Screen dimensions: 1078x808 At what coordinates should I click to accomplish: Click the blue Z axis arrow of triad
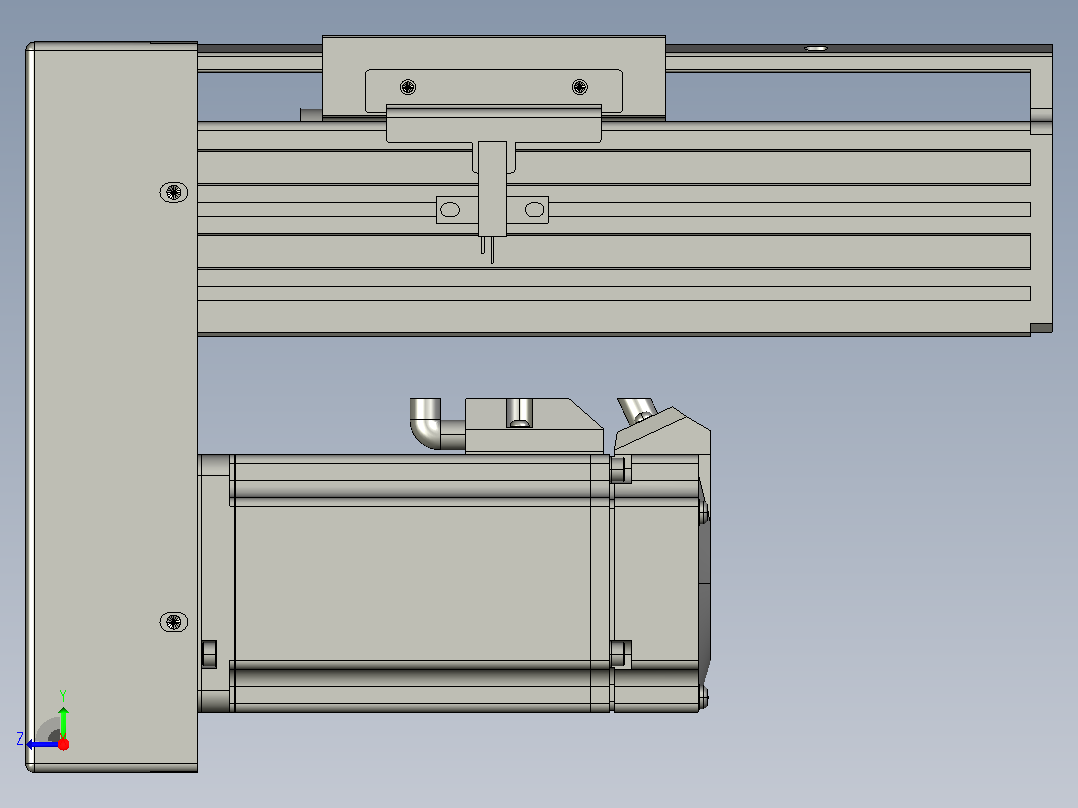tap(41, 745)
